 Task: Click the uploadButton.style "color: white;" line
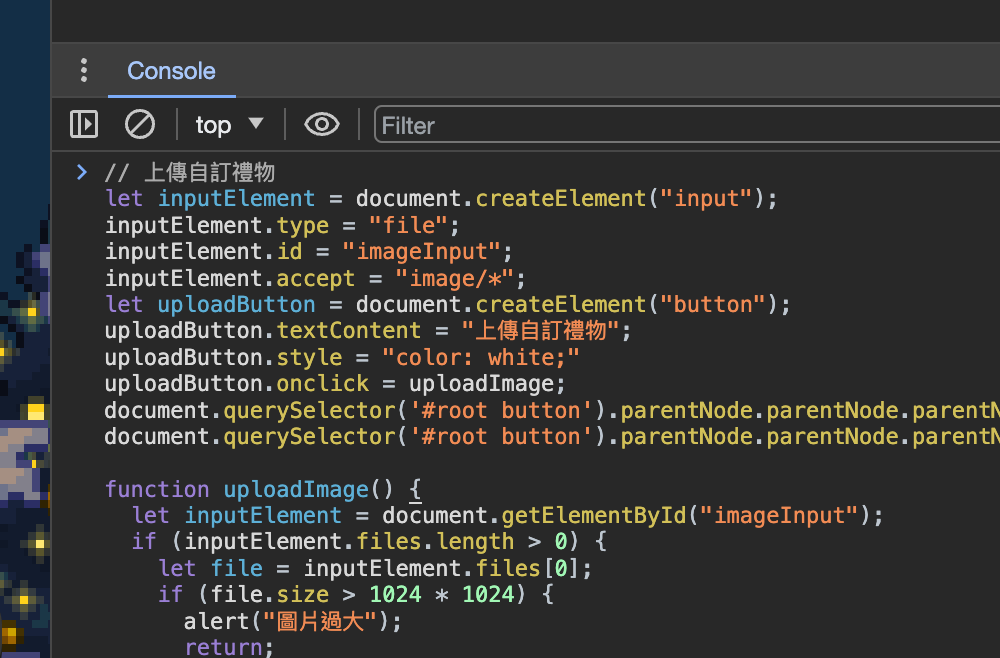point(342,358)
